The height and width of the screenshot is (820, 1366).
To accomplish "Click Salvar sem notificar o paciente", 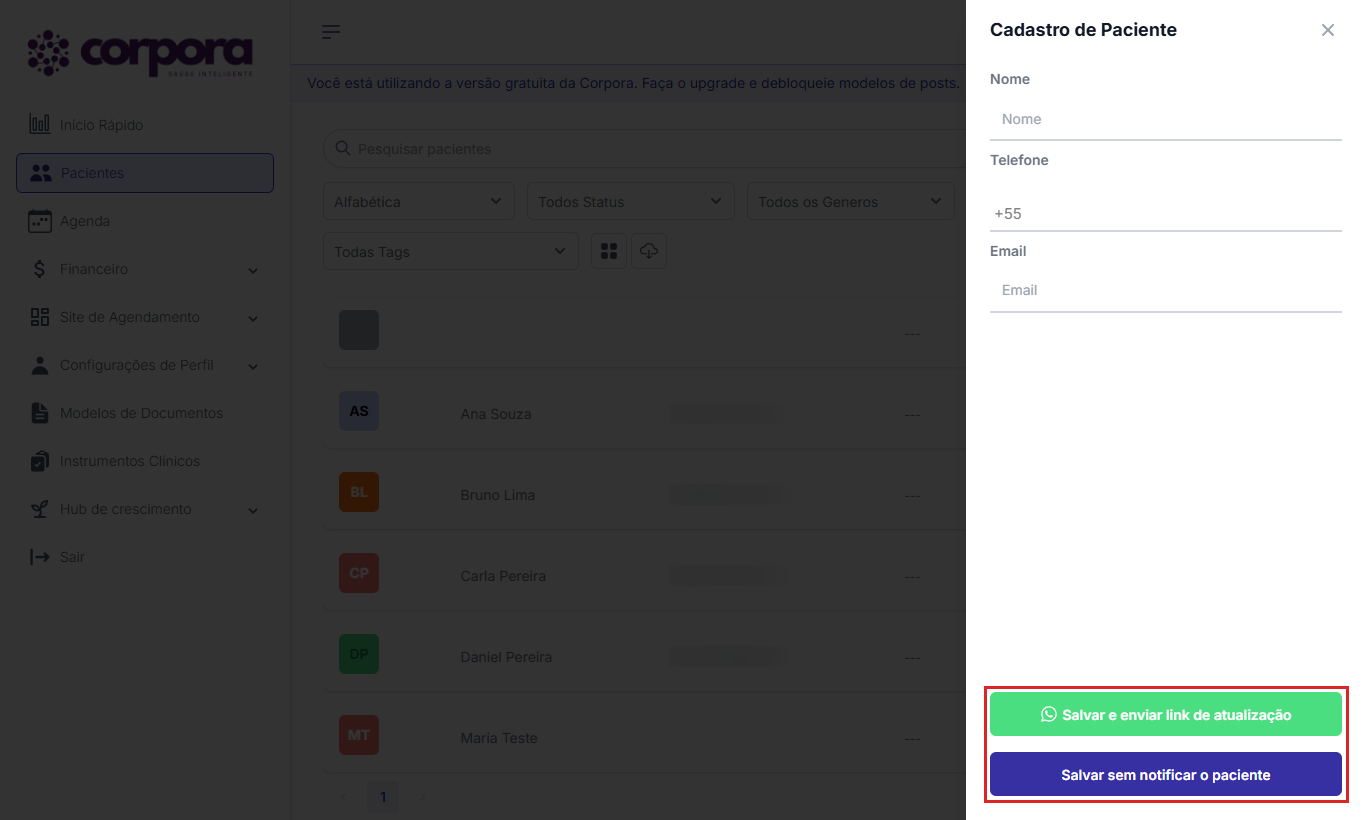I will (x=1166, y=774).
